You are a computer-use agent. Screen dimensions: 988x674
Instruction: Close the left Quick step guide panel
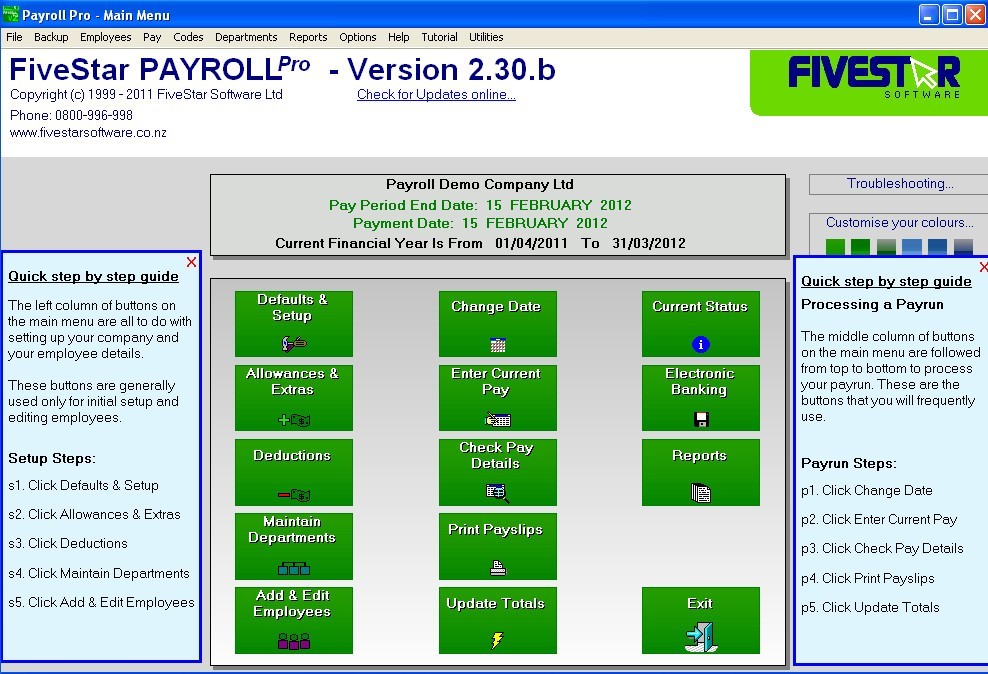192,262
